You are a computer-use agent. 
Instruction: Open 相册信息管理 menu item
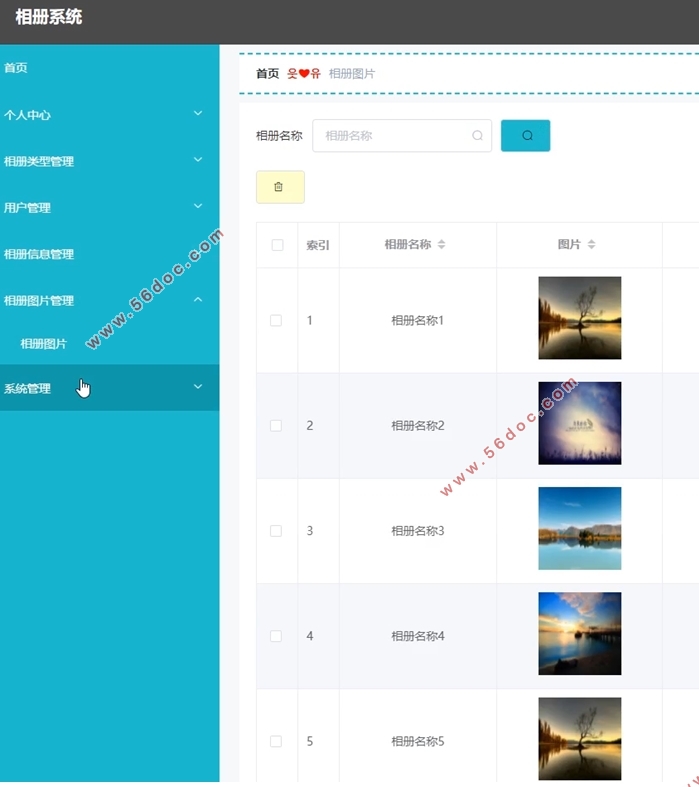(x=109, y=254)
